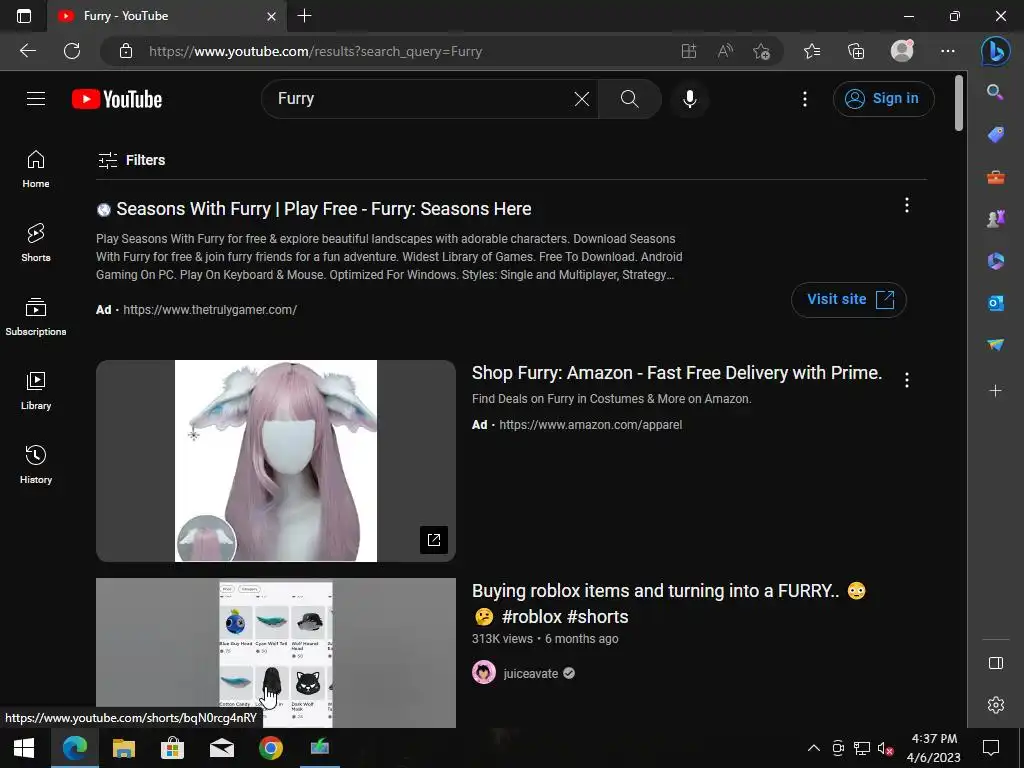The height and width of the screenshot is (768, 1024).
Task: Open options for Seasons With Furry ad
Action: pos(906,205)
